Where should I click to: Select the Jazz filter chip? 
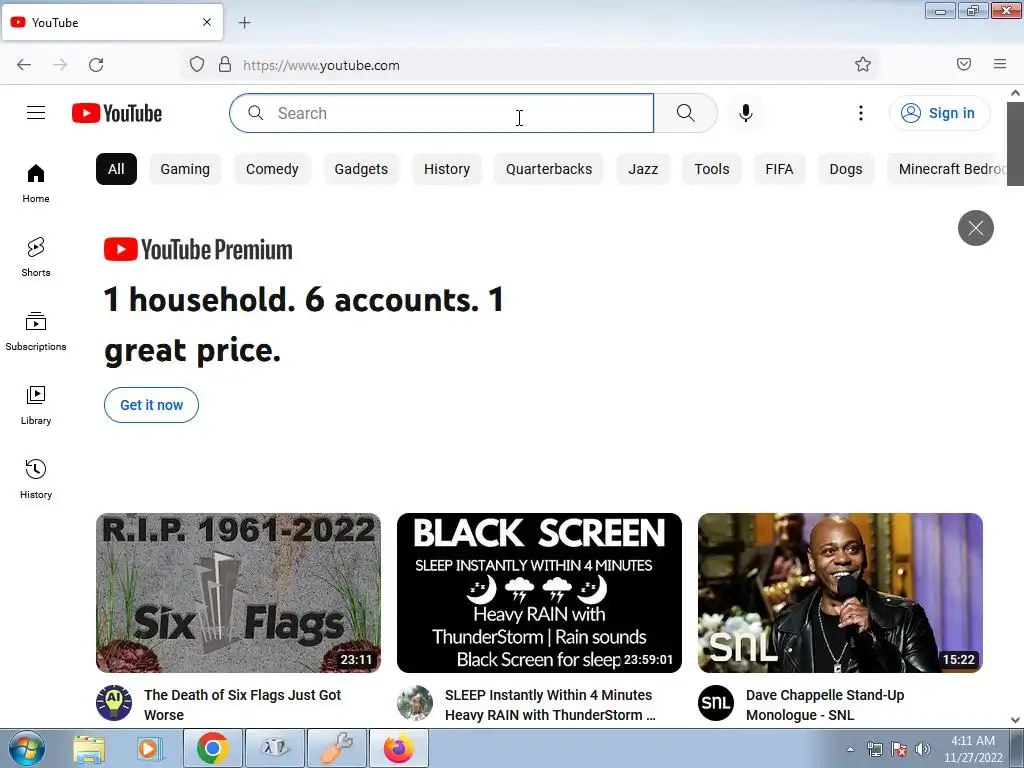click(x=643, y=169)
